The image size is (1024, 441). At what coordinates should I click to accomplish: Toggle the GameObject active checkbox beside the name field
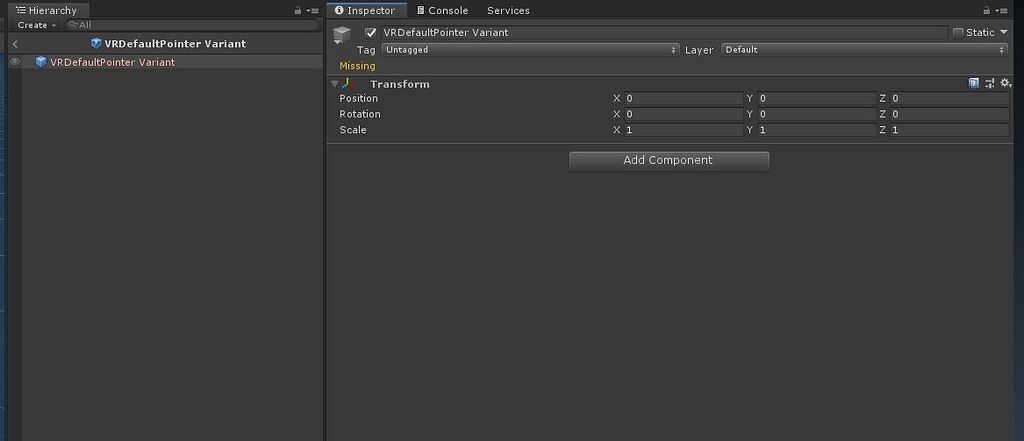371,33
